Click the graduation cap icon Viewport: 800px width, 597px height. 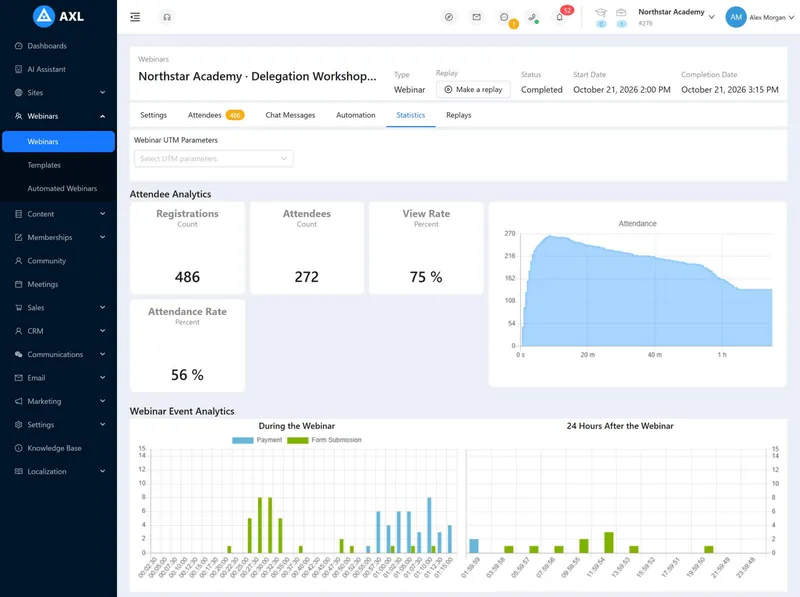(x=601, y=13)
